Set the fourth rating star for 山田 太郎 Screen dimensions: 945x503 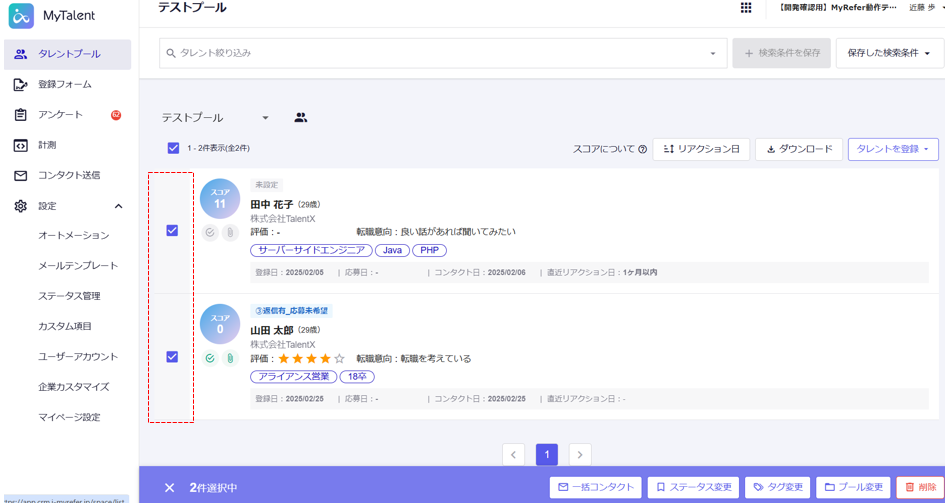tap(325, 358)
